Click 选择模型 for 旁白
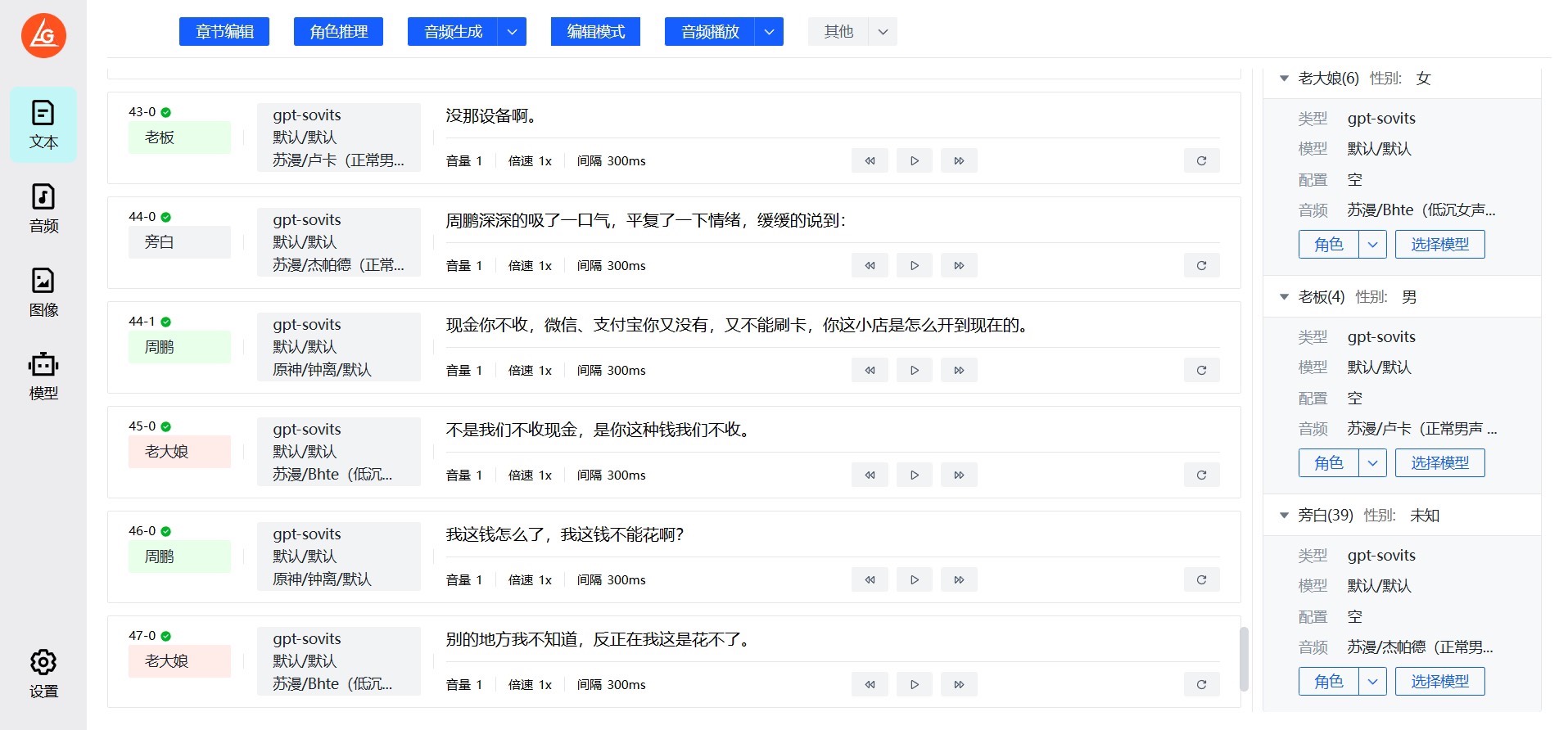The width and height of the screenshot is (1568, 730). click(x=1440, y=682)
